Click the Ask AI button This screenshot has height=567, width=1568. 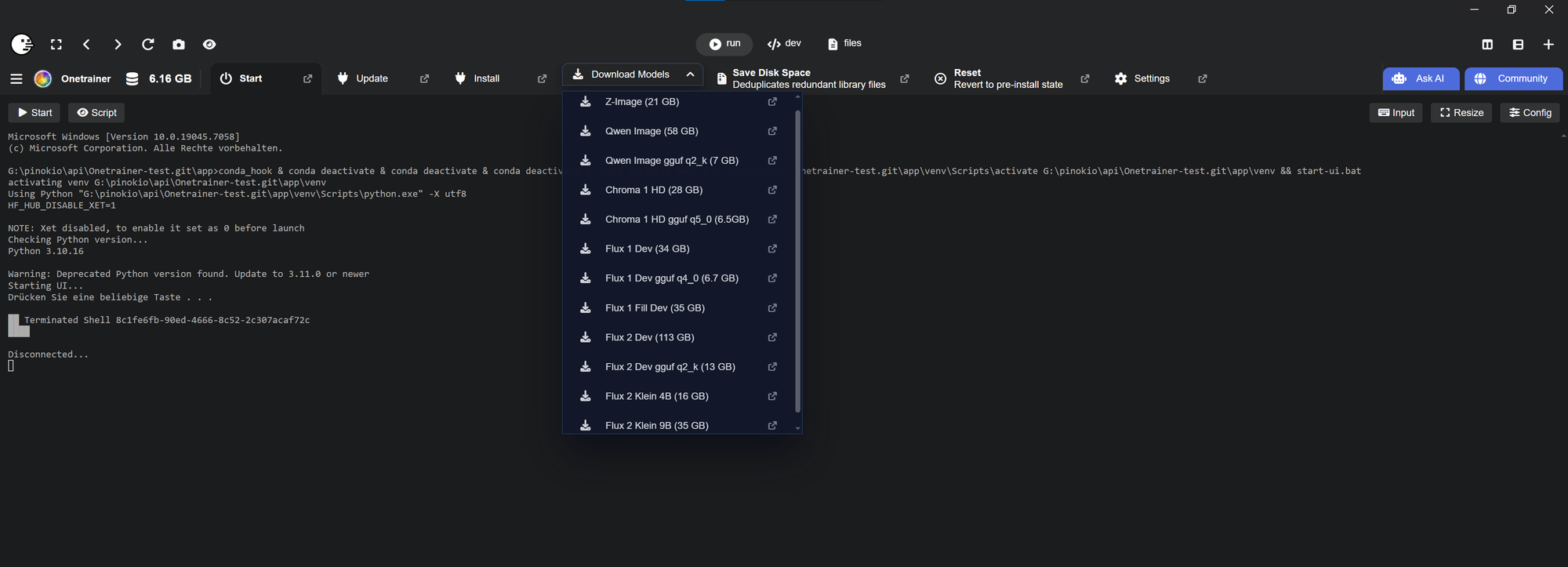1421,78
